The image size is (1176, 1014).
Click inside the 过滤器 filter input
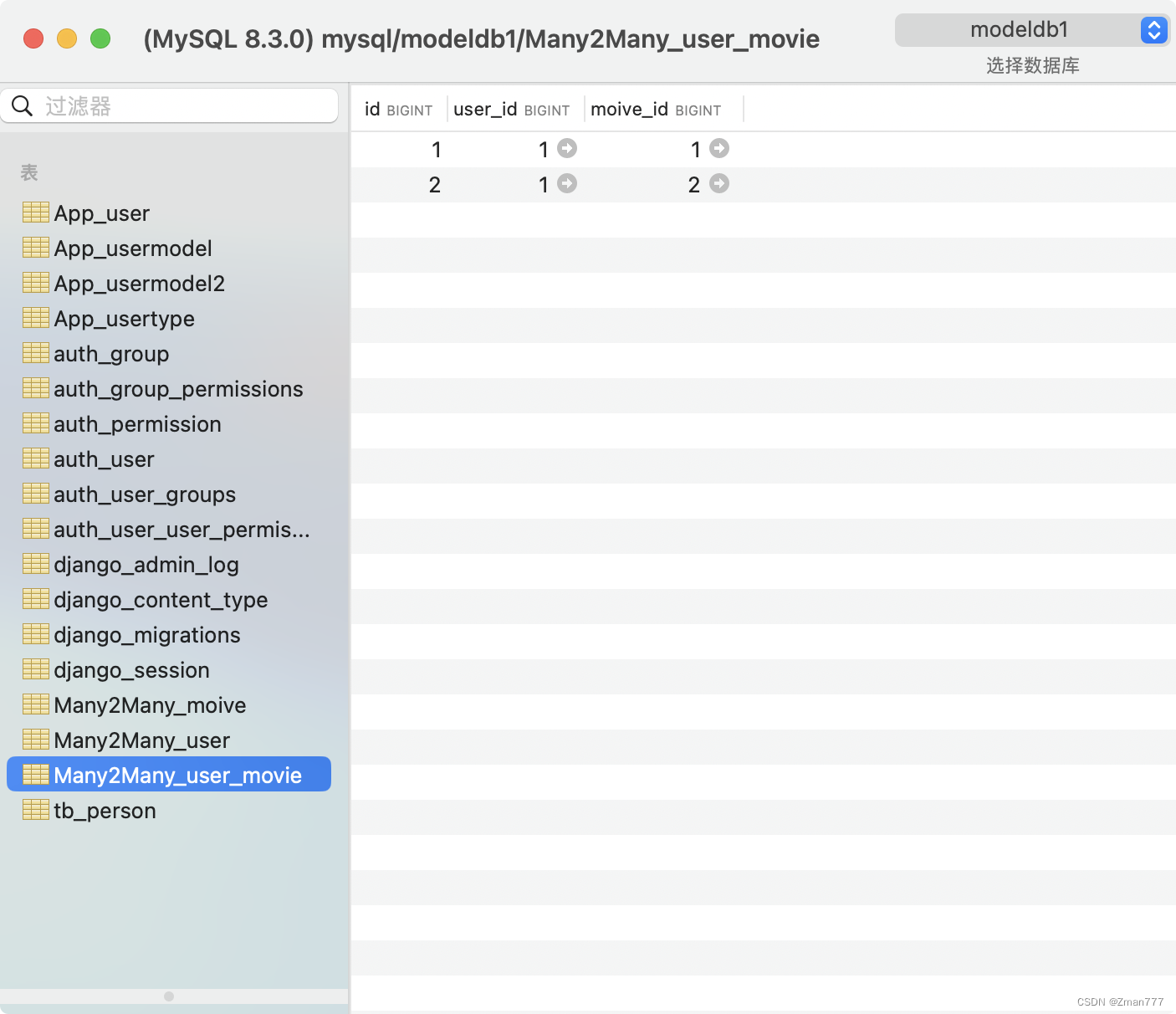pos(167,105)
